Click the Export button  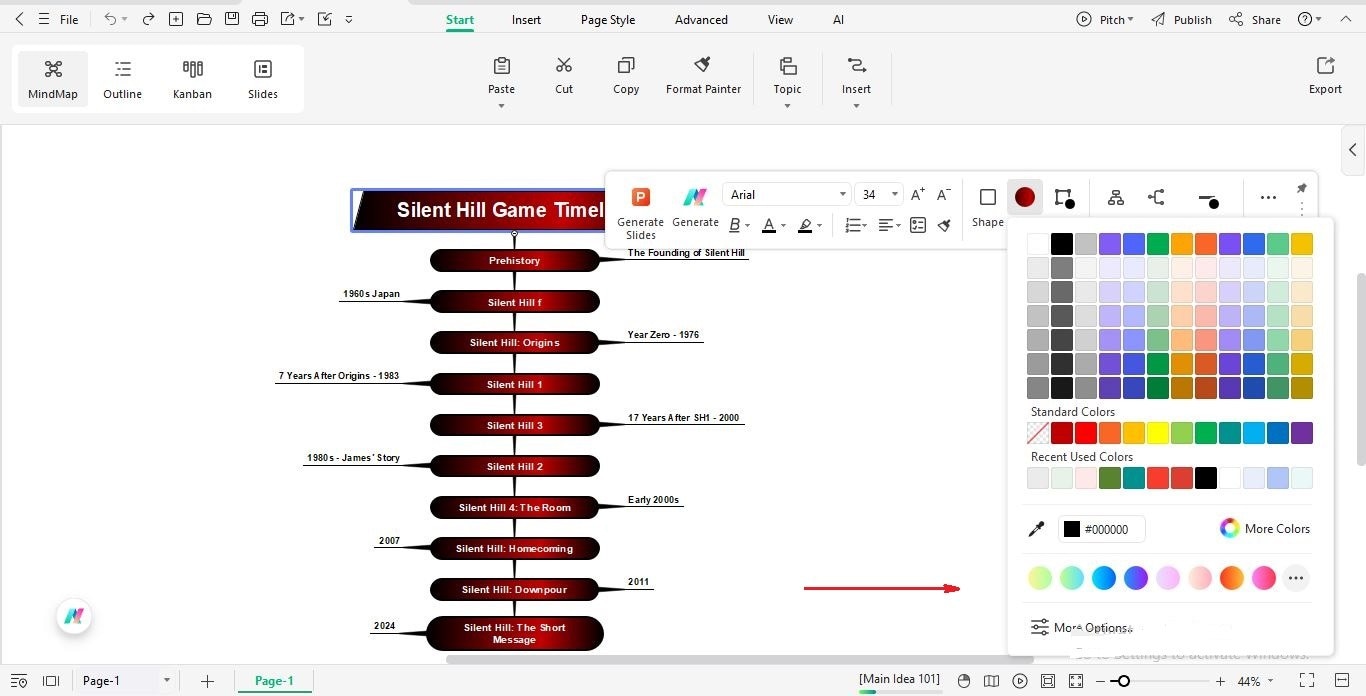click(x=1325, y=75)
